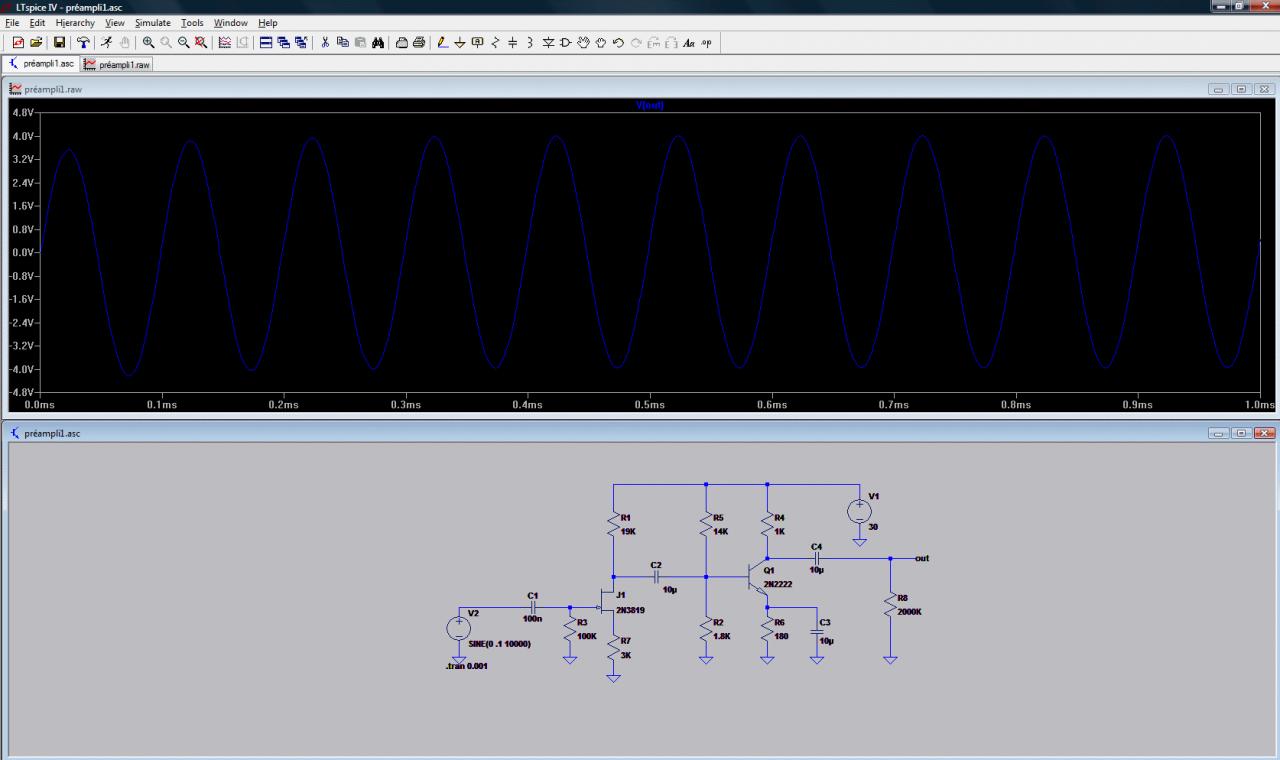Select the Place Resistor tool
The width and height of the screenshot is (1280, 760).
pyautogui.click(x=495, y=42)
